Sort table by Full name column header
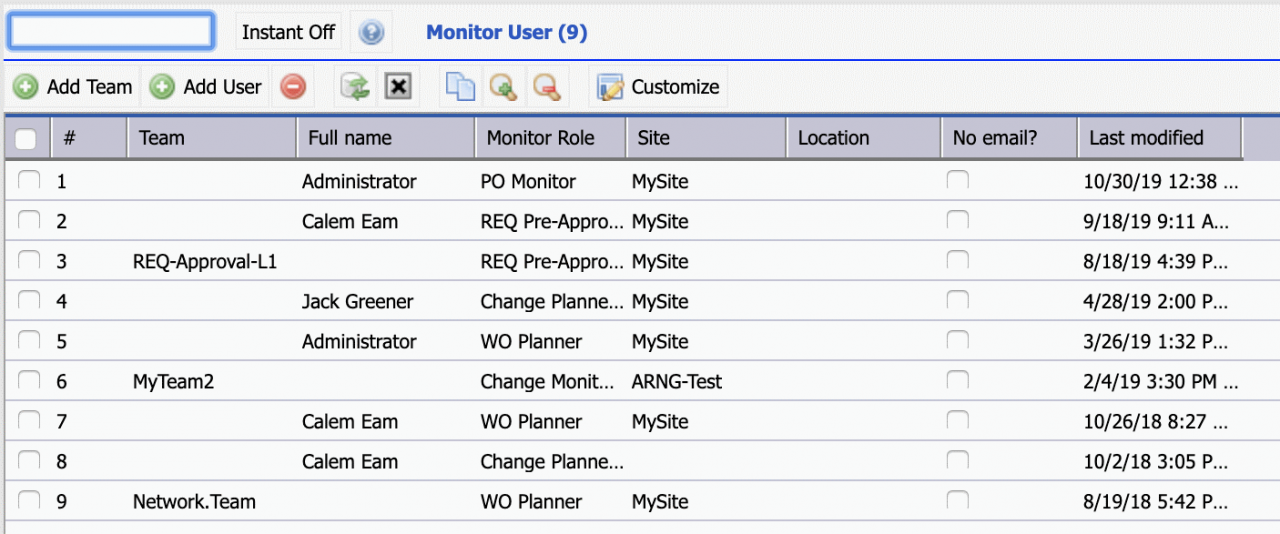The width and height of the screenshot is (1280, 534). click(x=350, y=138)
